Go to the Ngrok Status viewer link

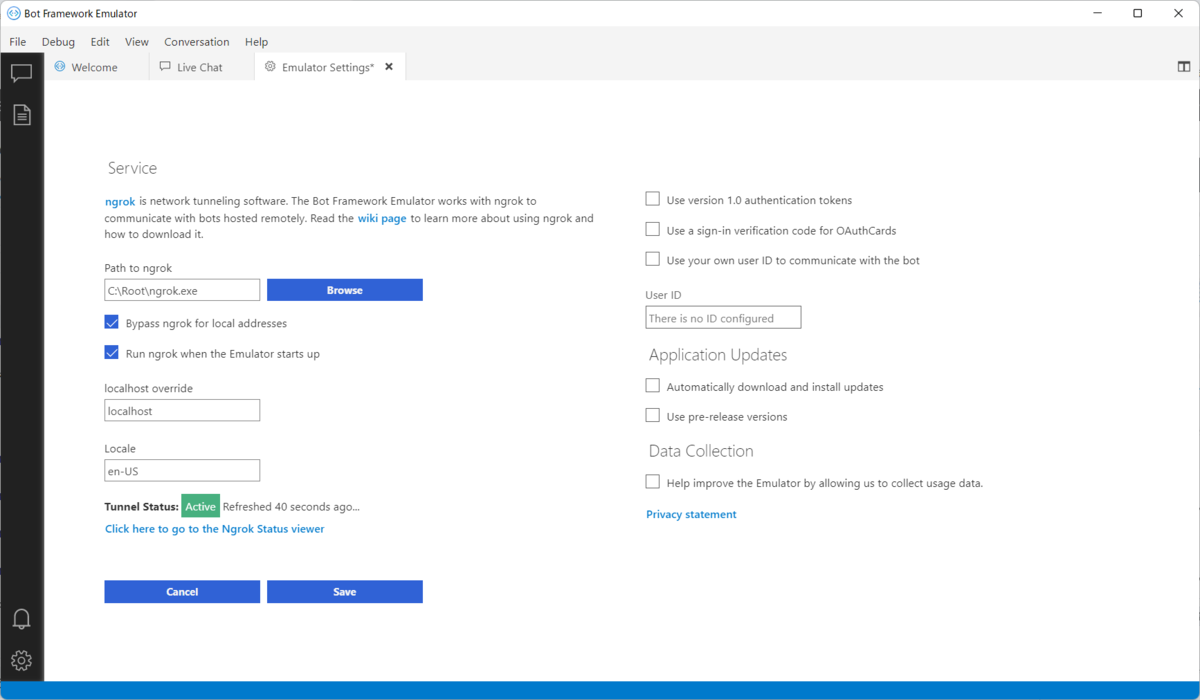click(214, 529)
